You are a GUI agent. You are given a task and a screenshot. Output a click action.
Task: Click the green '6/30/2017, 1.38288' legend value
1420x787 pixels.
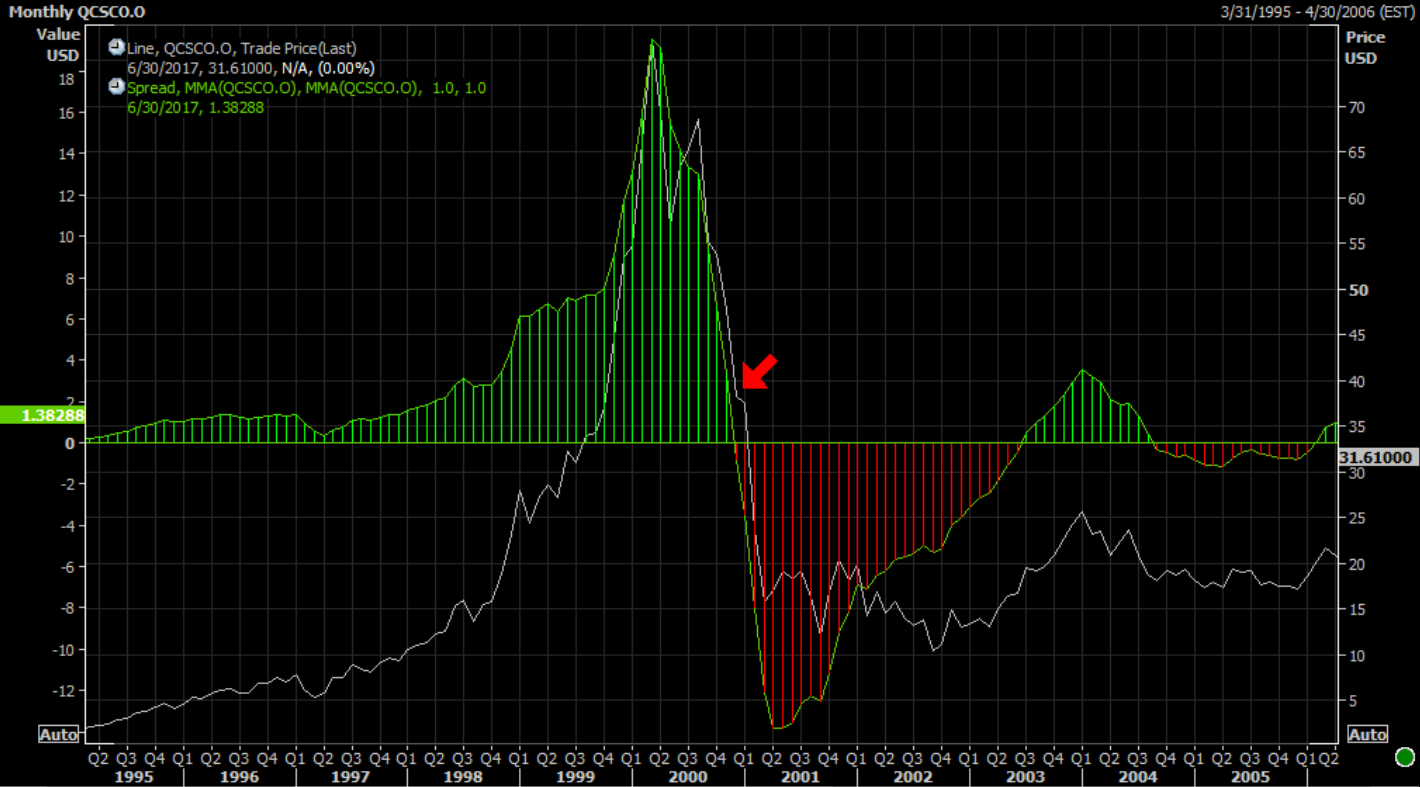pos(195,107)
